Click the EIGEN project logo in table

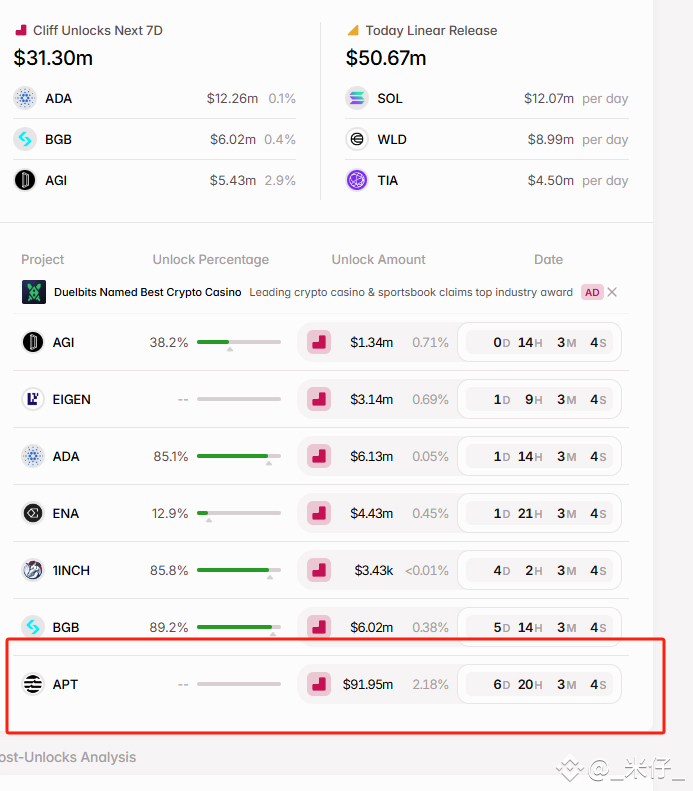[x=33, y=399]
